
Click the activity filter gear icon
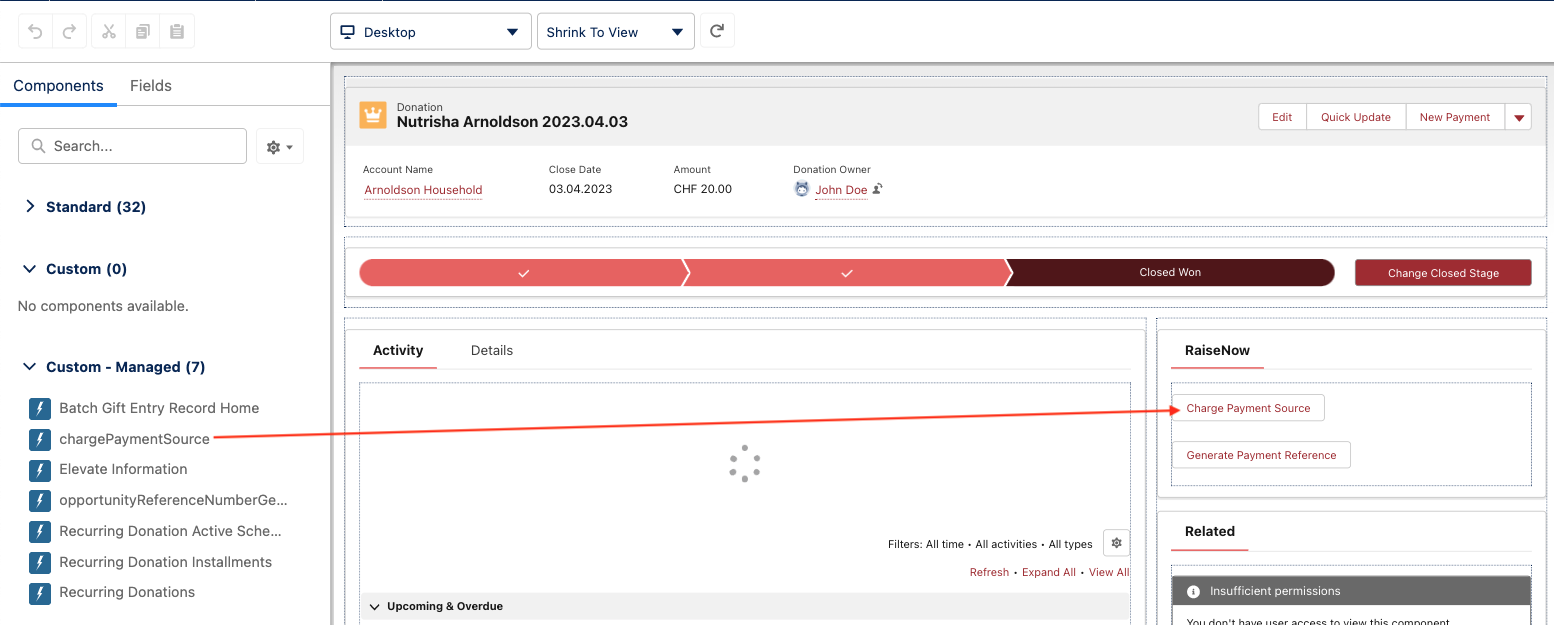pyautogui.click(x=1117, y=543)
